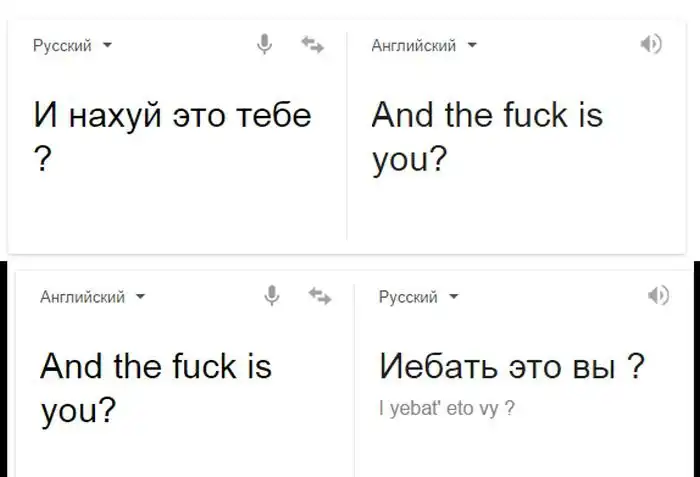The height and width of the screenshot is (477, 700).
Task: Click the question mark line in top input
Action: tap(42, 161)
